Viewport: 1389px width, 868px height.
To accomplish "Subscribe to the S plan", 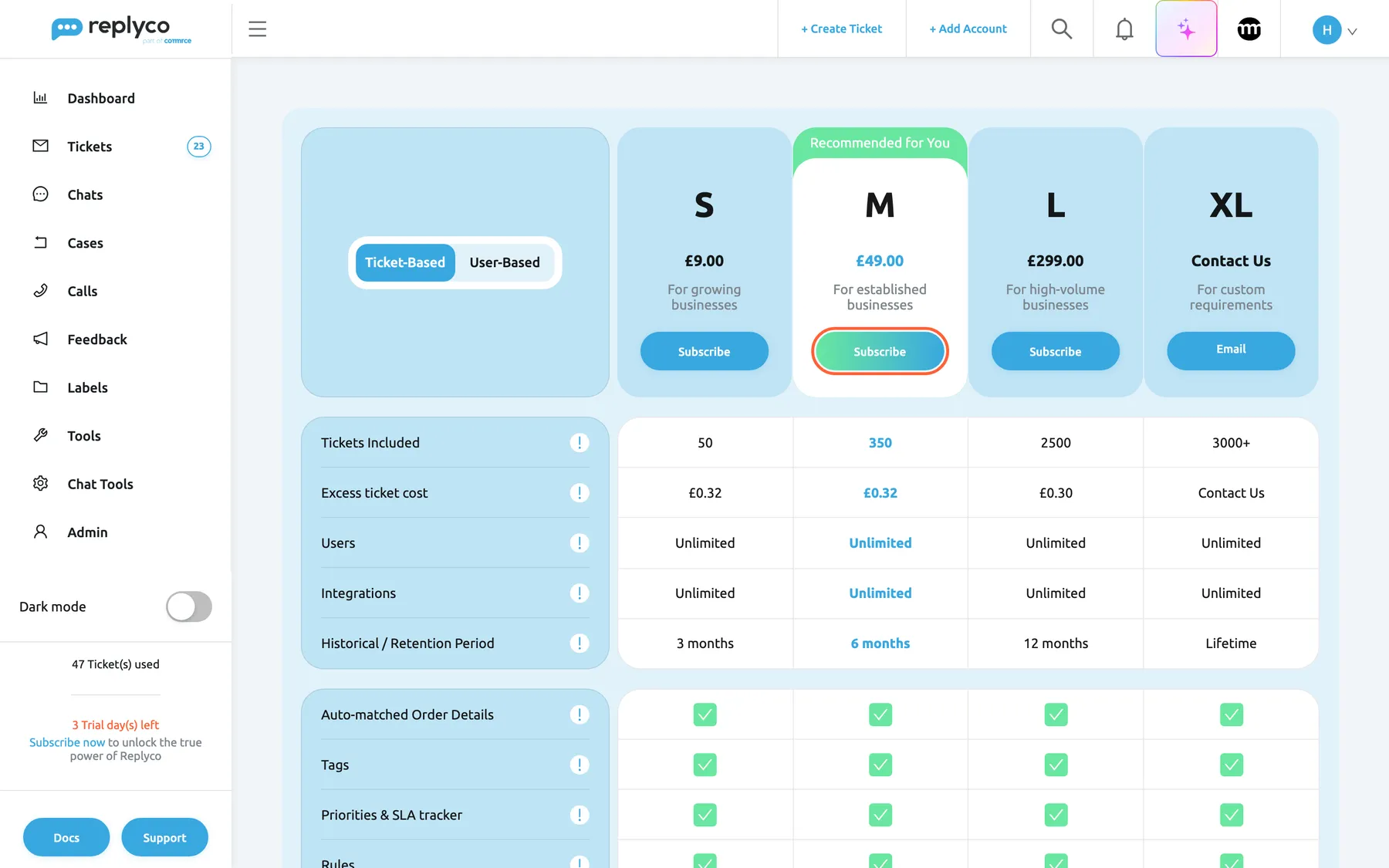I will click(x=704, y=351).
